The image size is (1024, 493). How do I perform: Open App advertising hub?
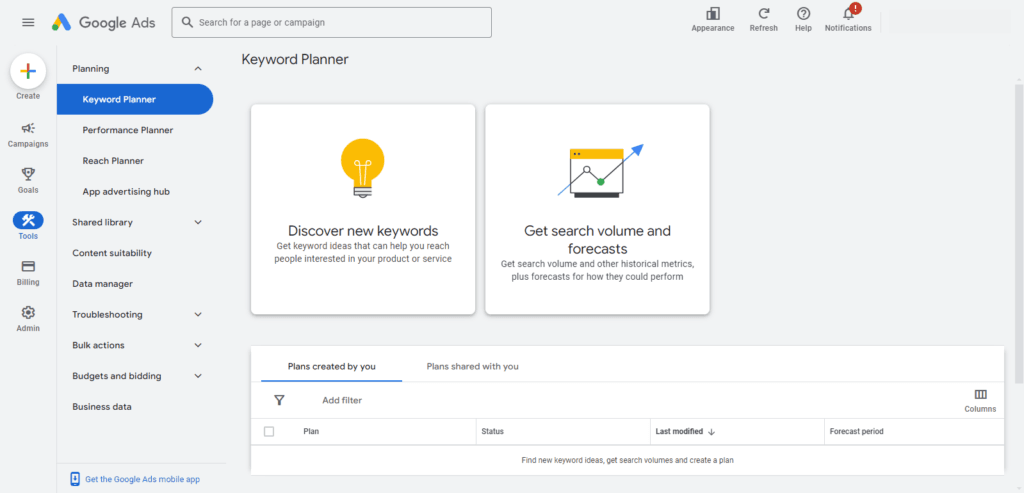coord(126,192)
